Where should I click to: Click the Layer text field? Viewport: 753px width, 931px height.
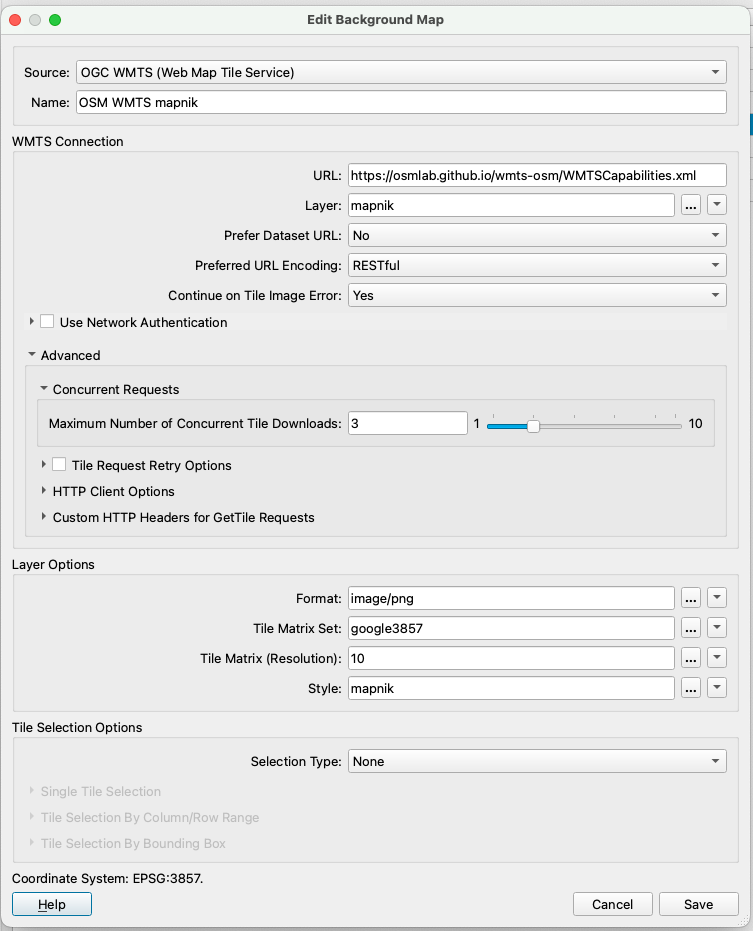pyautogui.click(x=511, y=205)
